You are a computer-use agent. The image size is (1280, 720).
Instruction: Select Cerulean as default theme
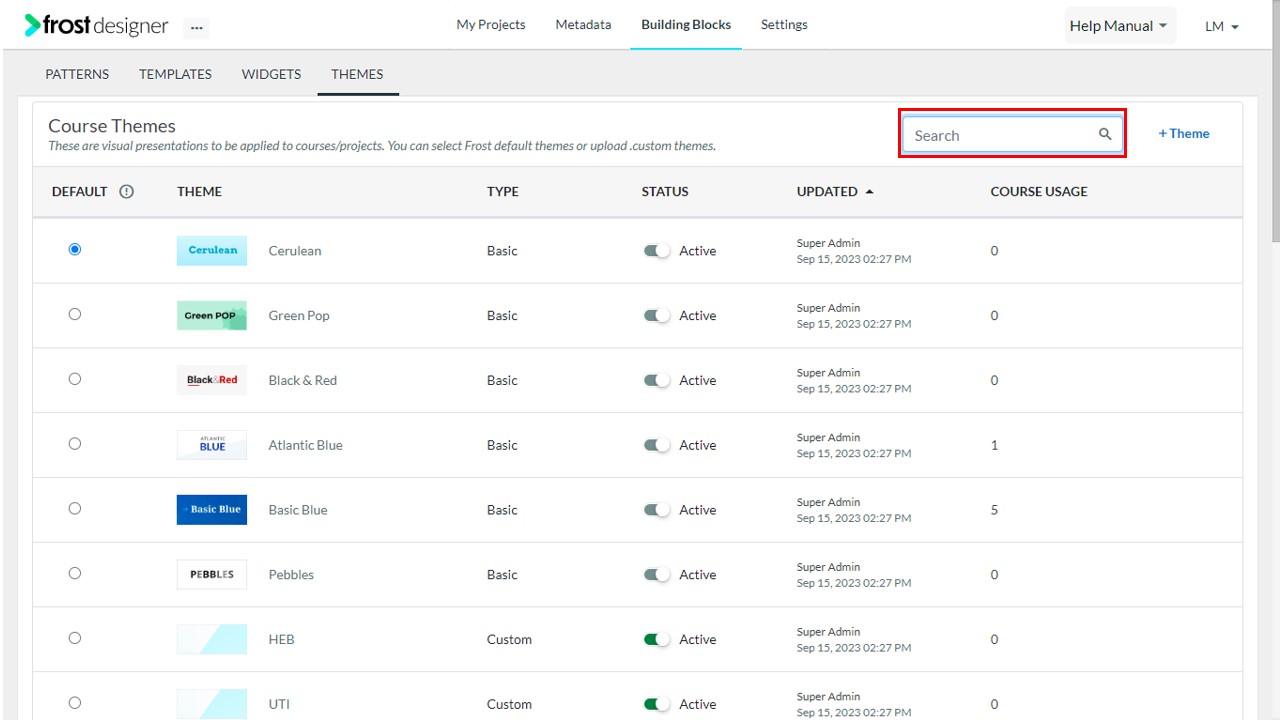(x=75, y=249)
